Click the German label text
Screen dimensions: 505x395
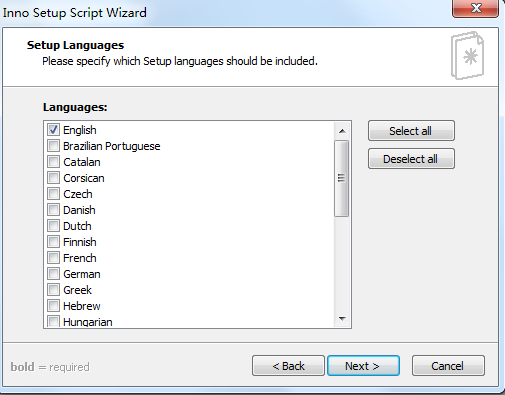82,274
